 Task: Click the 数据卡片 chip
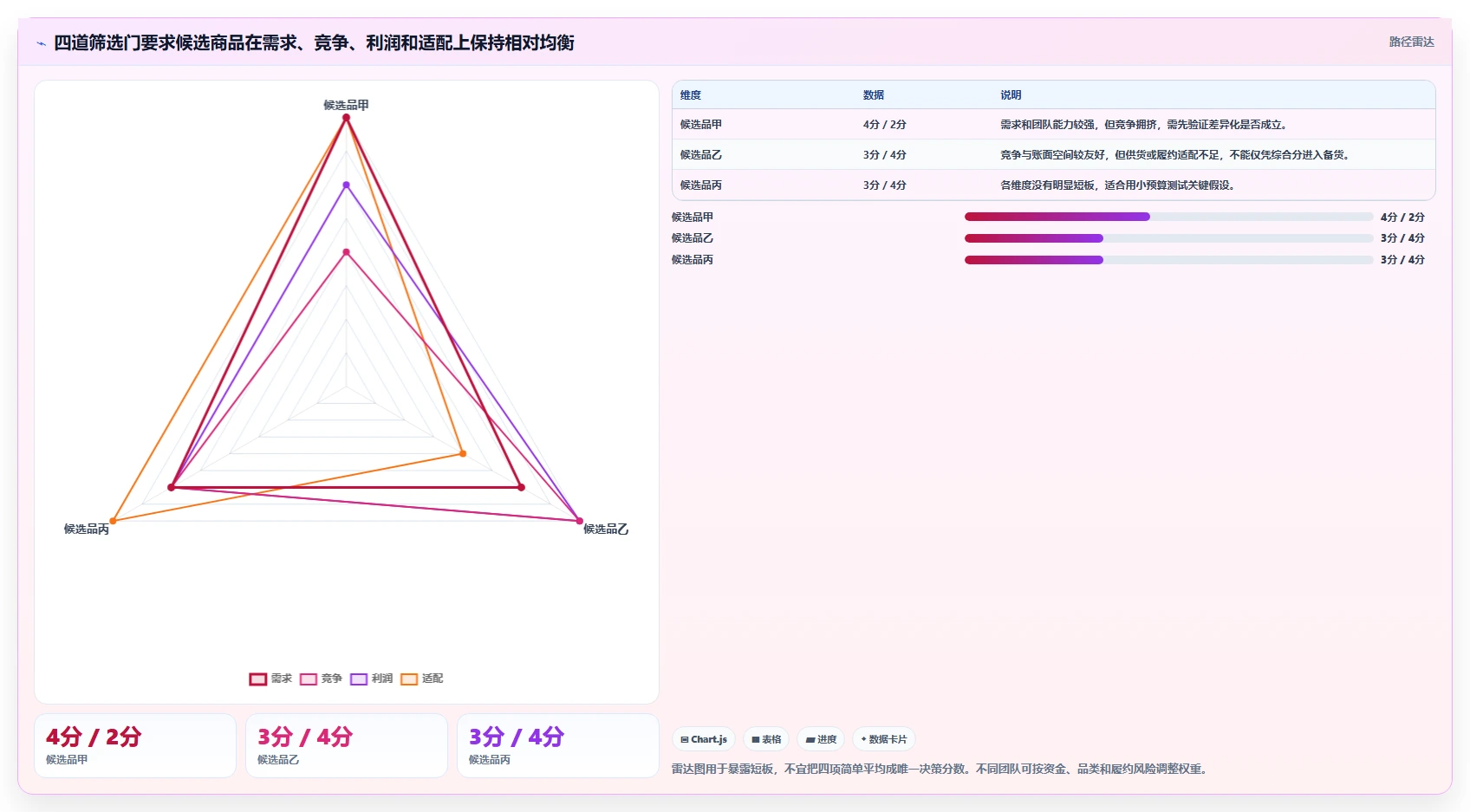(x=884, y=739)
